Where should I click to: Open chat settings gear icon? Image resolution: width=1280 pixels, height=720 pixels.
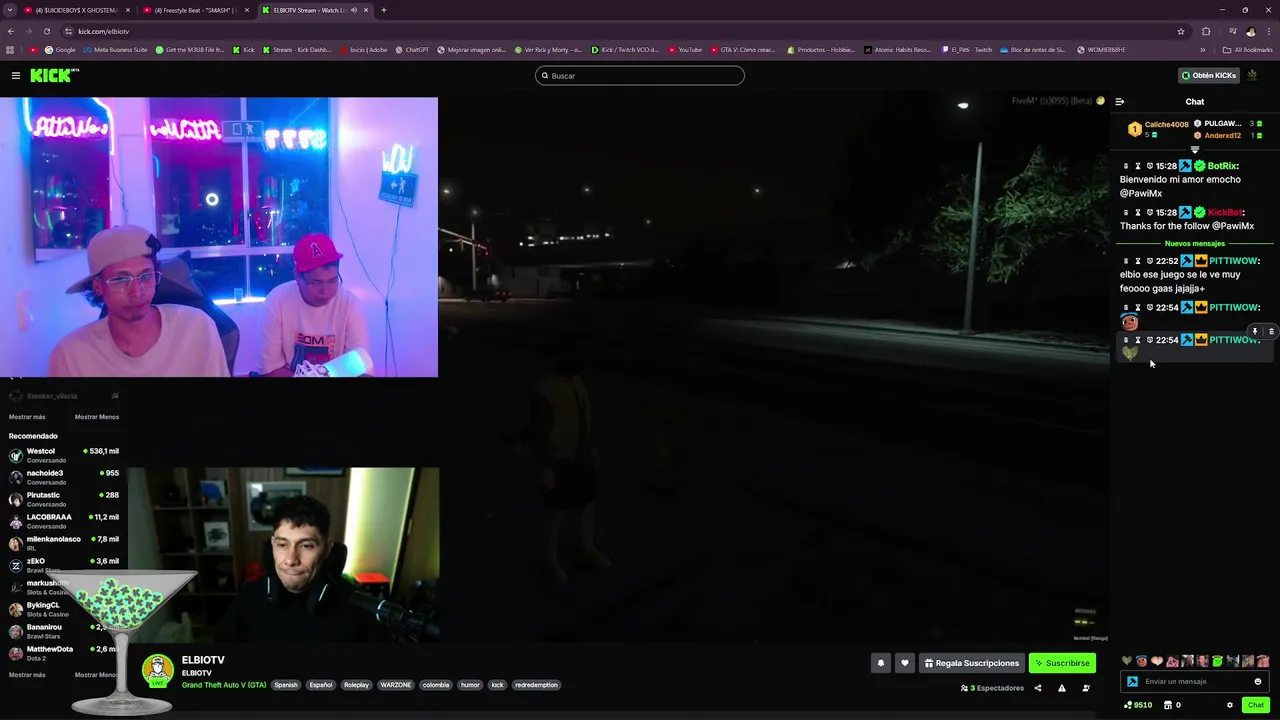pyautogui.click(x=1230, y=705)
